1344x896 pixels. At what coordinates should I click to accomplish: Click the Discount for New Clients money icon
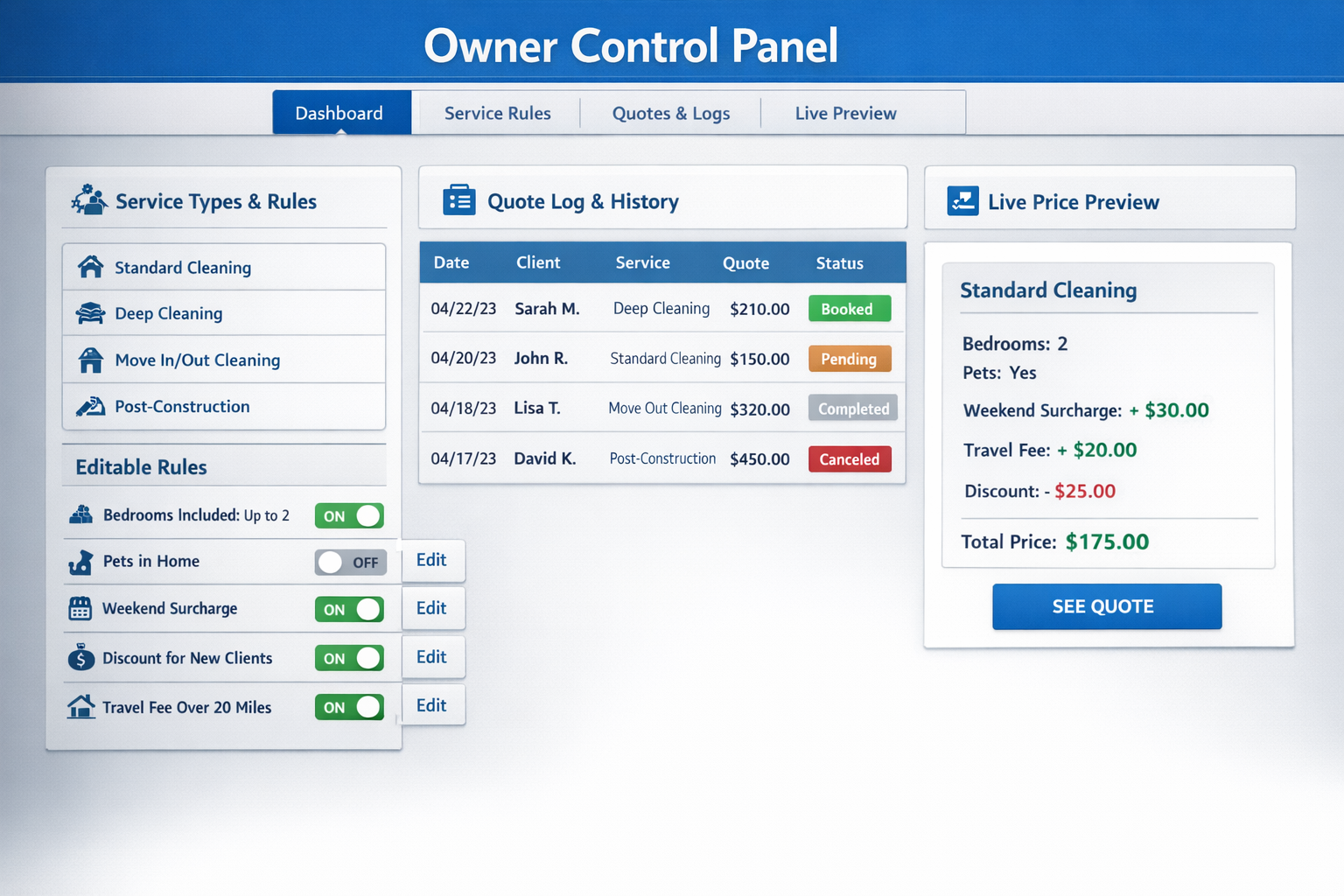coord(80,657)
